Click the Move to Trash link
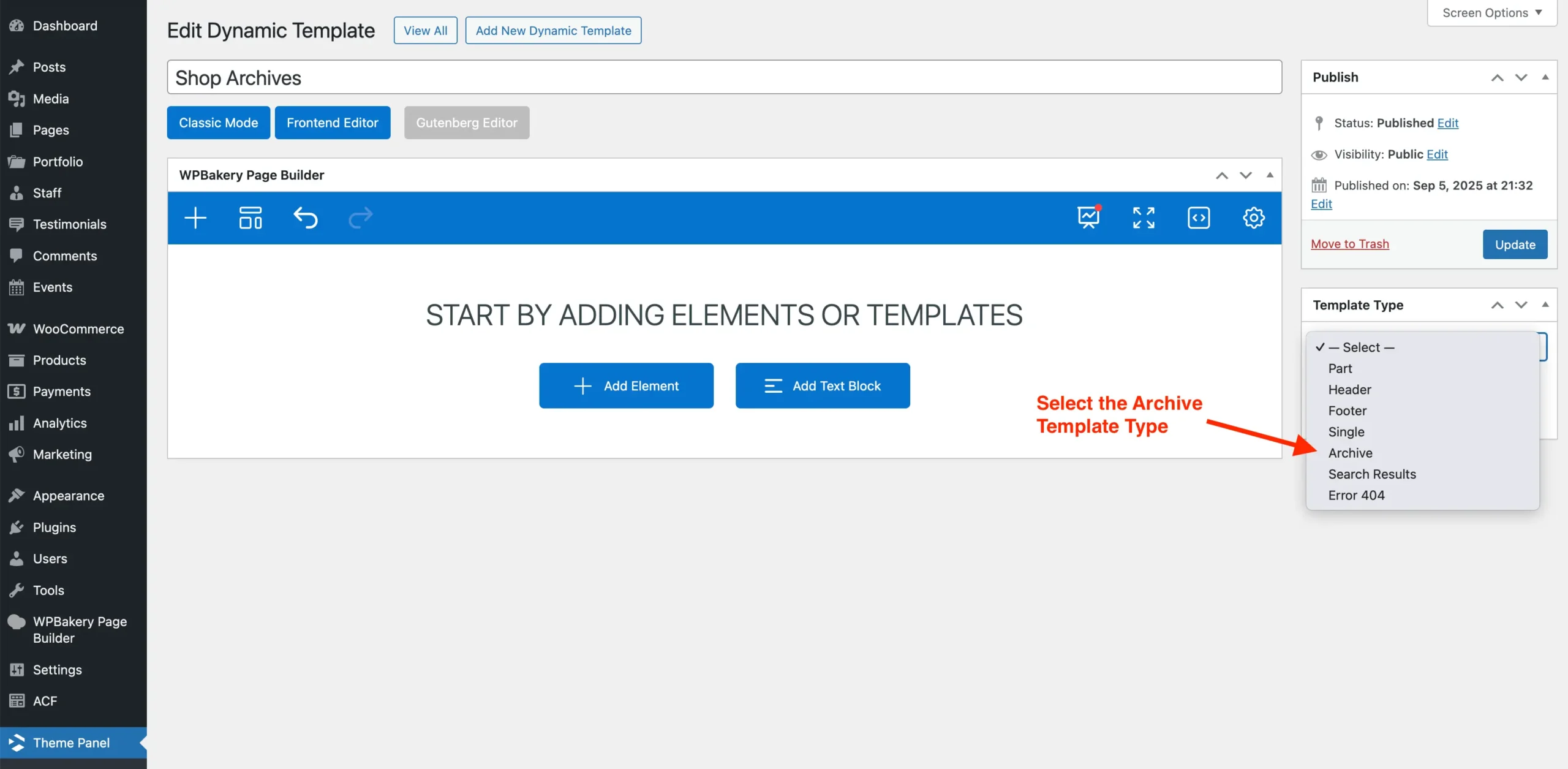 (x=1350, y=243)
